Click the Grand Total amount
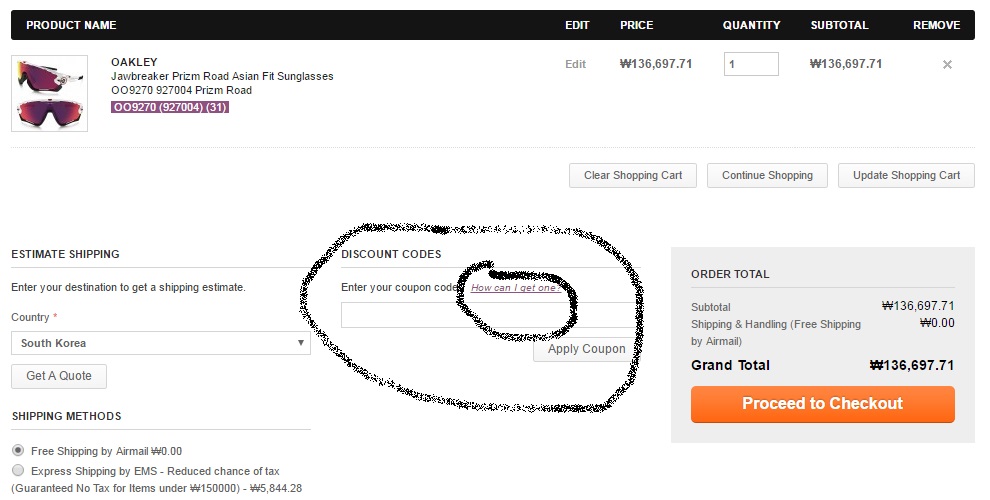This screenshot has width=990, height=500. [x=912, y=366]
